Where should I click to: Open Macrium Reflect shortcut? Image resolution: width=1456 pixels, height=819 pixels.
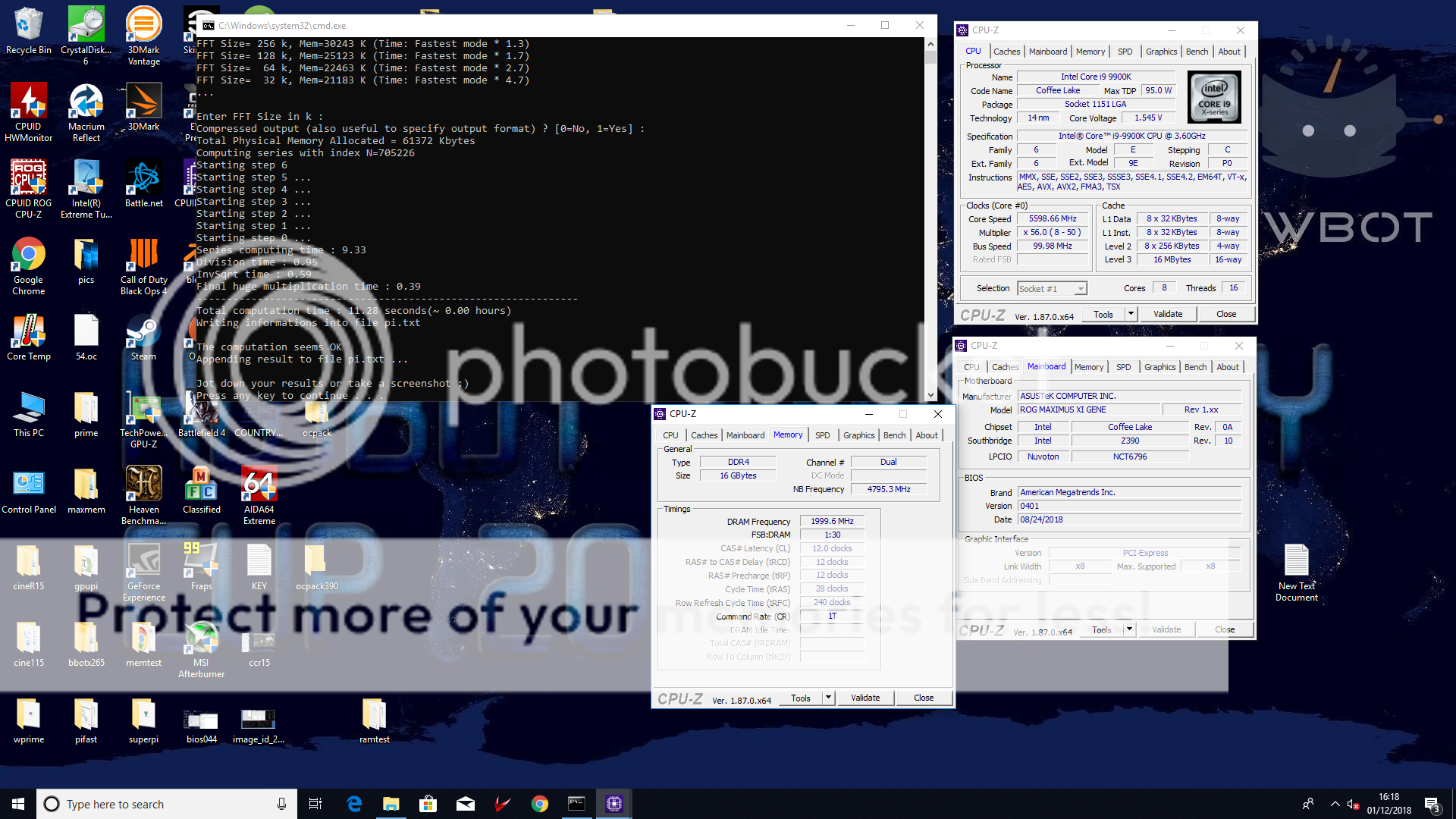tap(86, 112)
